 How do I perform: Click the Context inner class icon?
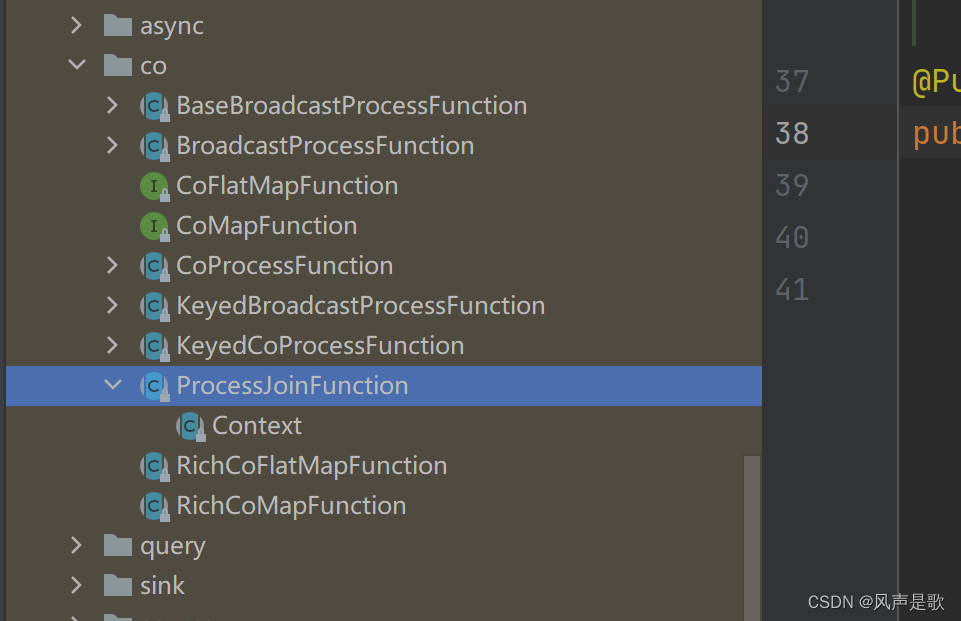coord(189,426)
